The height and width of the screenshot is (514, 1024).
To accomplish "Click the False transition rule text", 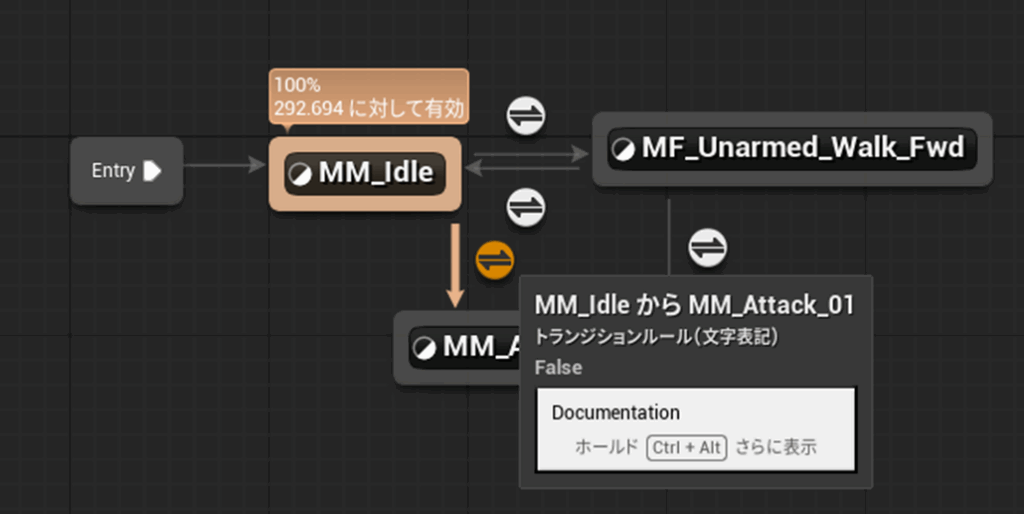I will pos(558,368).
